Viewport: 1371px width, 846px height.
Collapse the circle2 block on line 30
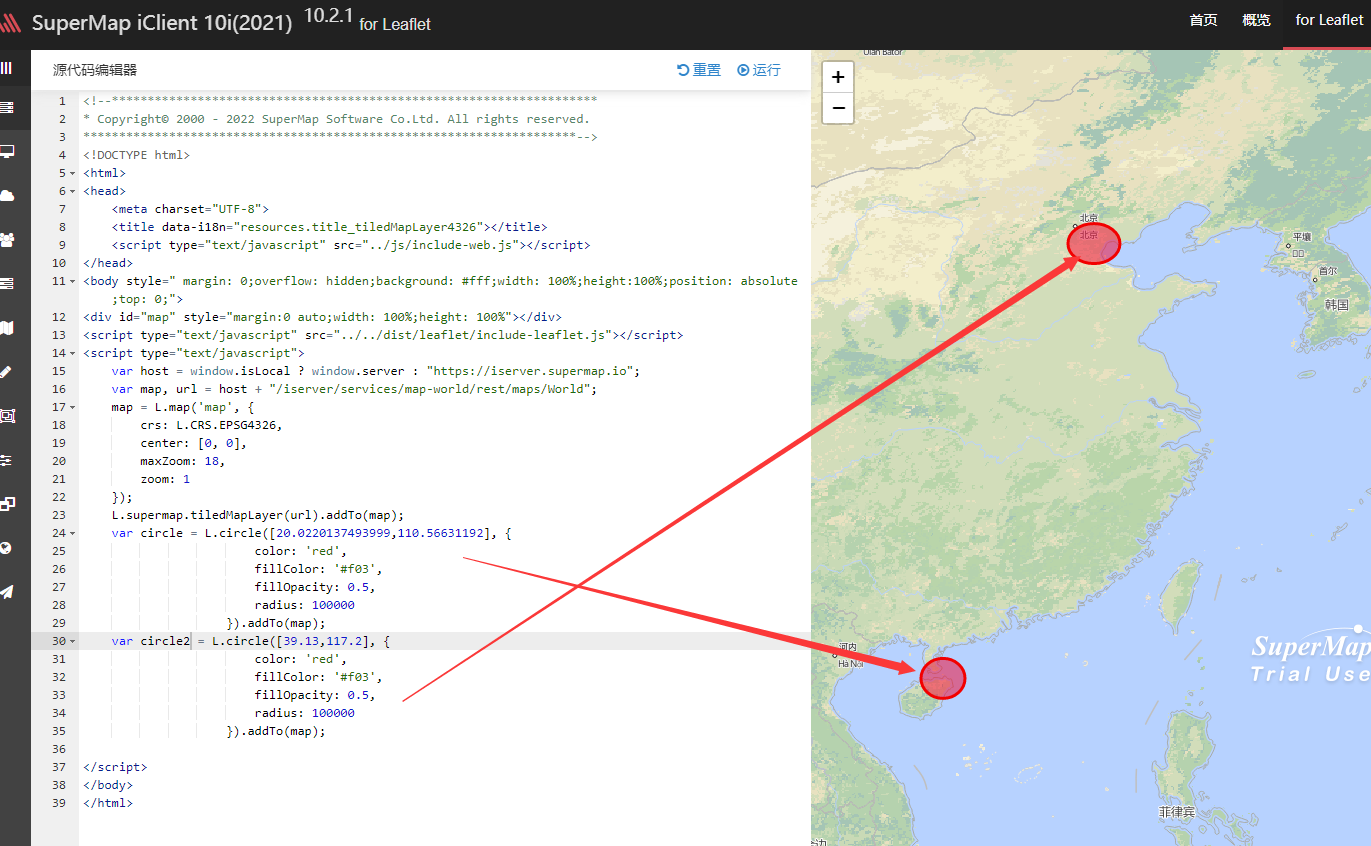coord(74,641)
